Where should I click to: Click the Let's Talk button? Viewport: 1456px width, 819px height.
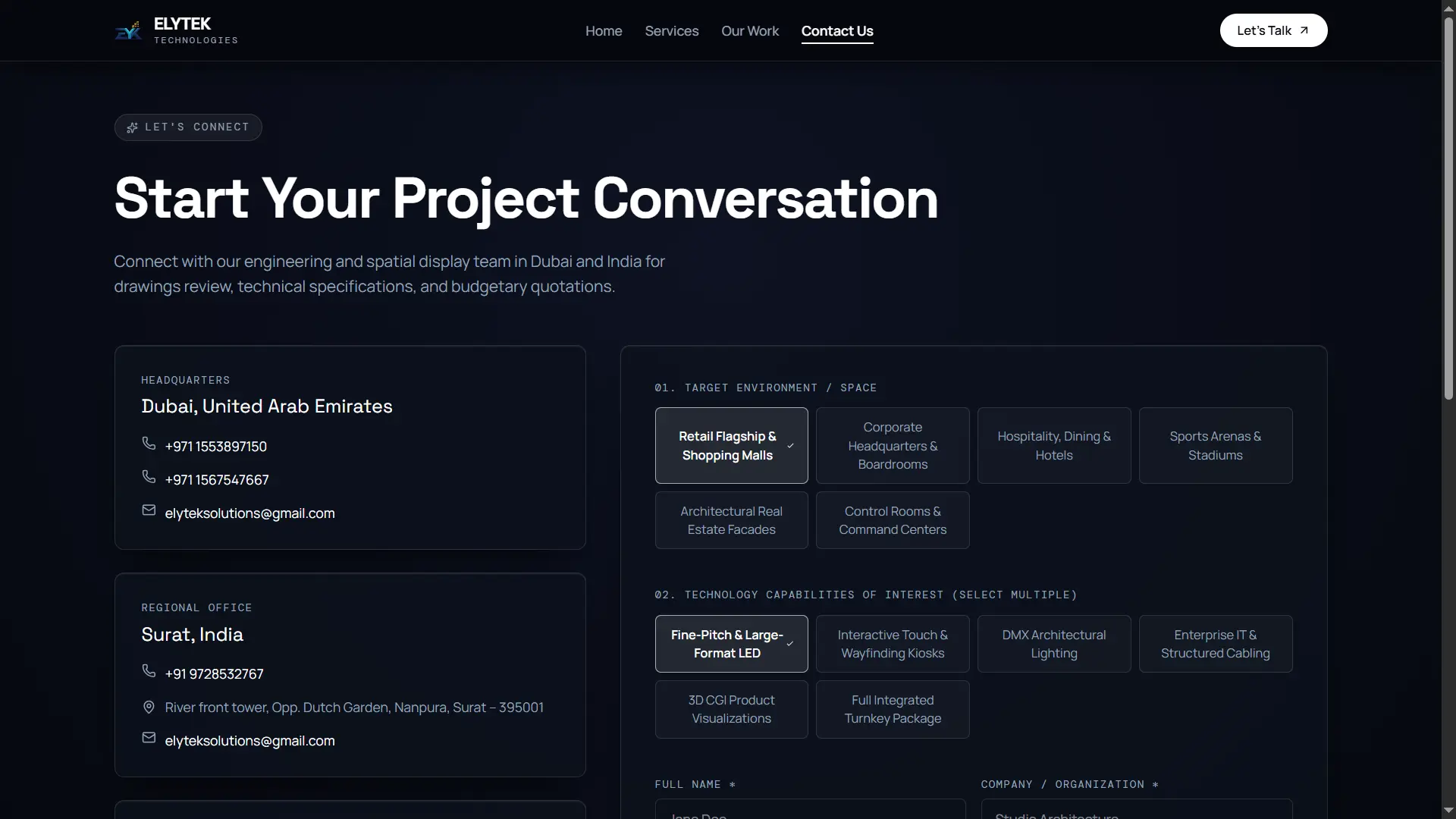(x=1273, y=30)
